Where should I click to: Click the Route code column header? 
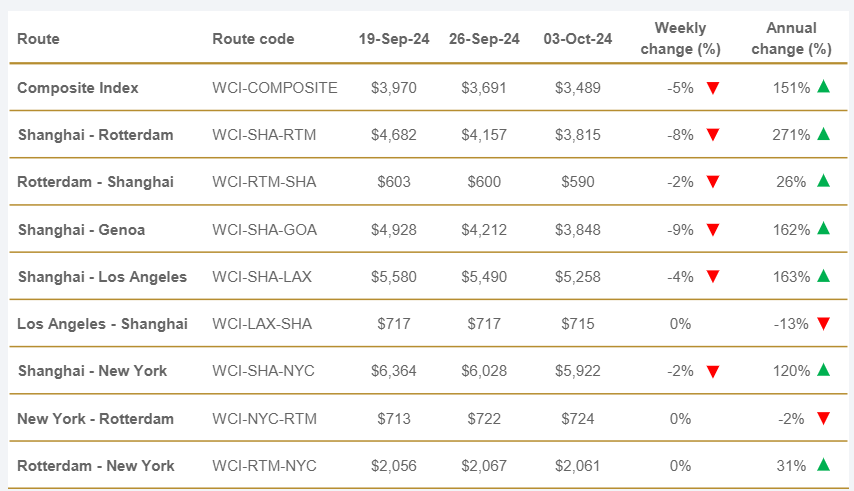253,39
